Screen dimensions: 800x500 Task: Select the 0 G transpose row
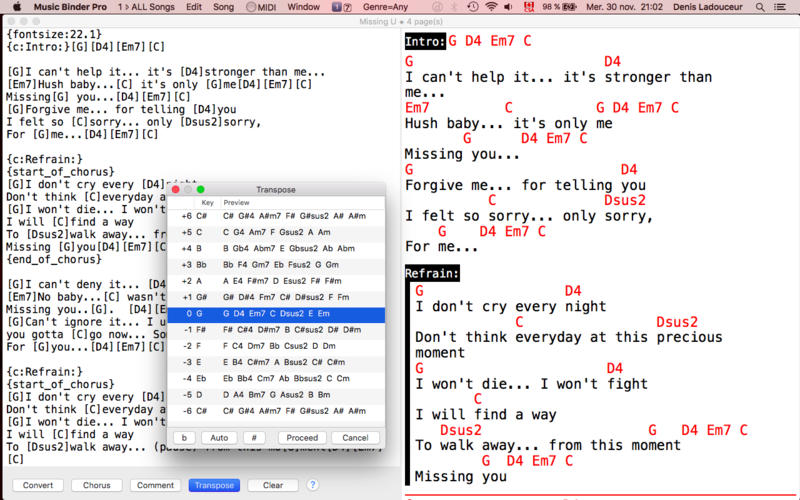[276, 313]
